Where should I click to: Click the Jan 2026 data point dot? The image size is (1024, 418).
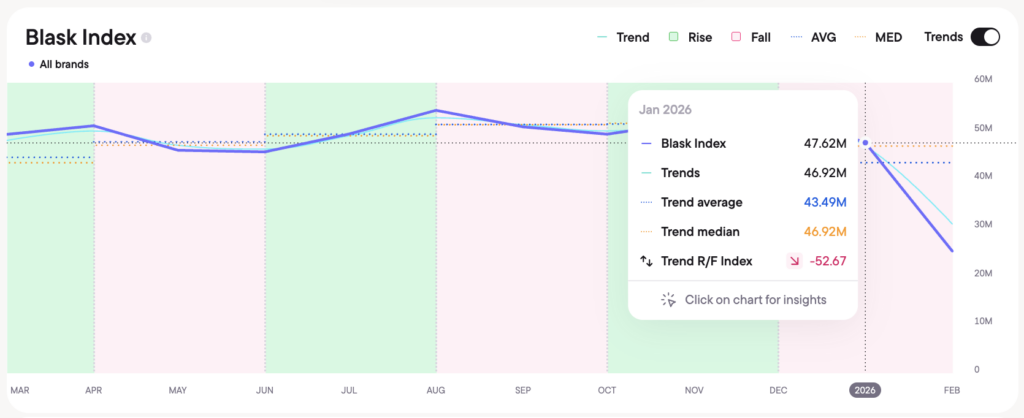(865, 143)
